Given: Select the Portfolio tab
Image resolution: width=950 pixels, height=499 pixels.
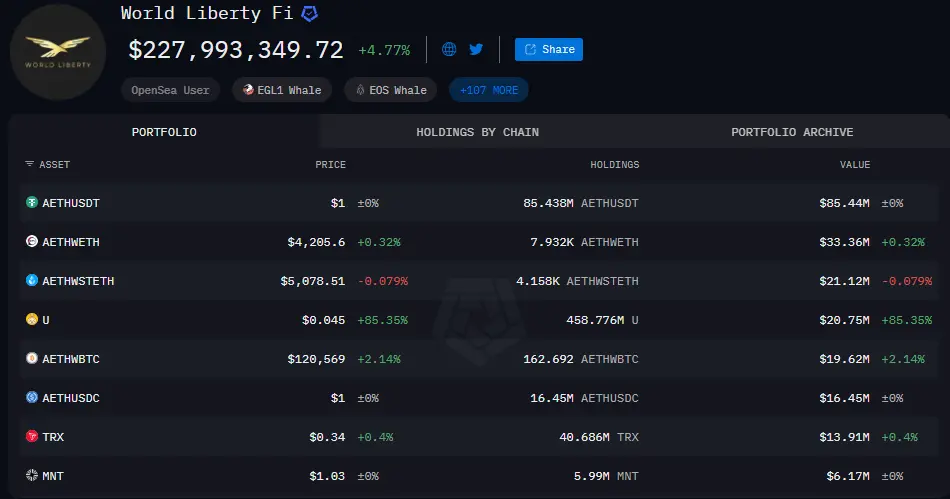Looking at the screenshot, I should [x=164, y=132].
